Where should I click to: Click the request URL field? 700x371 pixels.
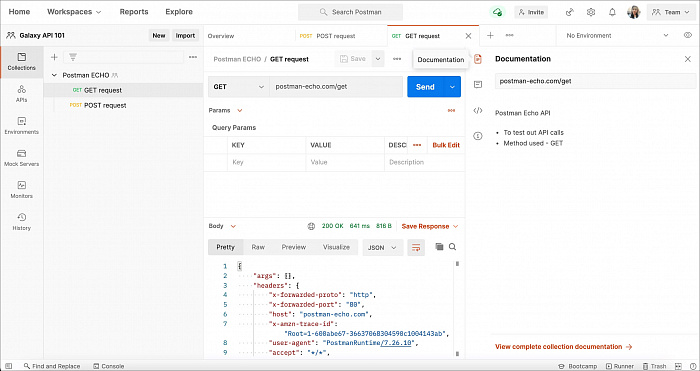tap(337, 87)
